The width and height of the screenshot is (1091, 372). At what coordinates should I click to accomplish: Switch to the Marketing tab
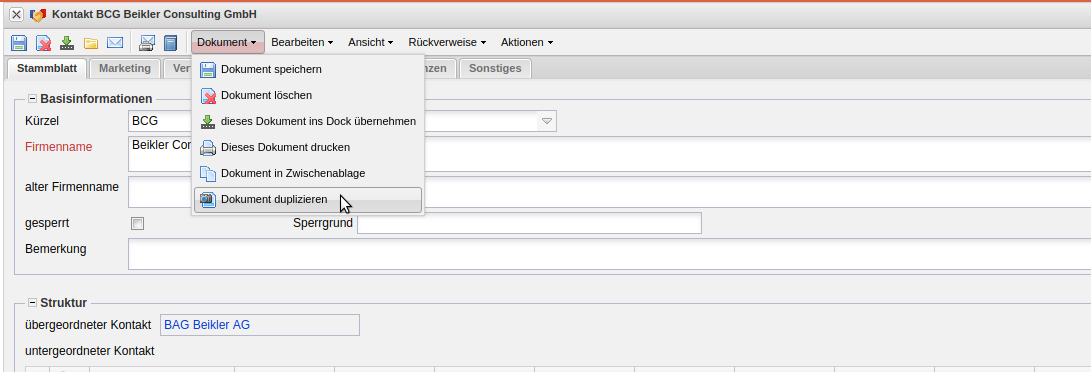(125, 68)
